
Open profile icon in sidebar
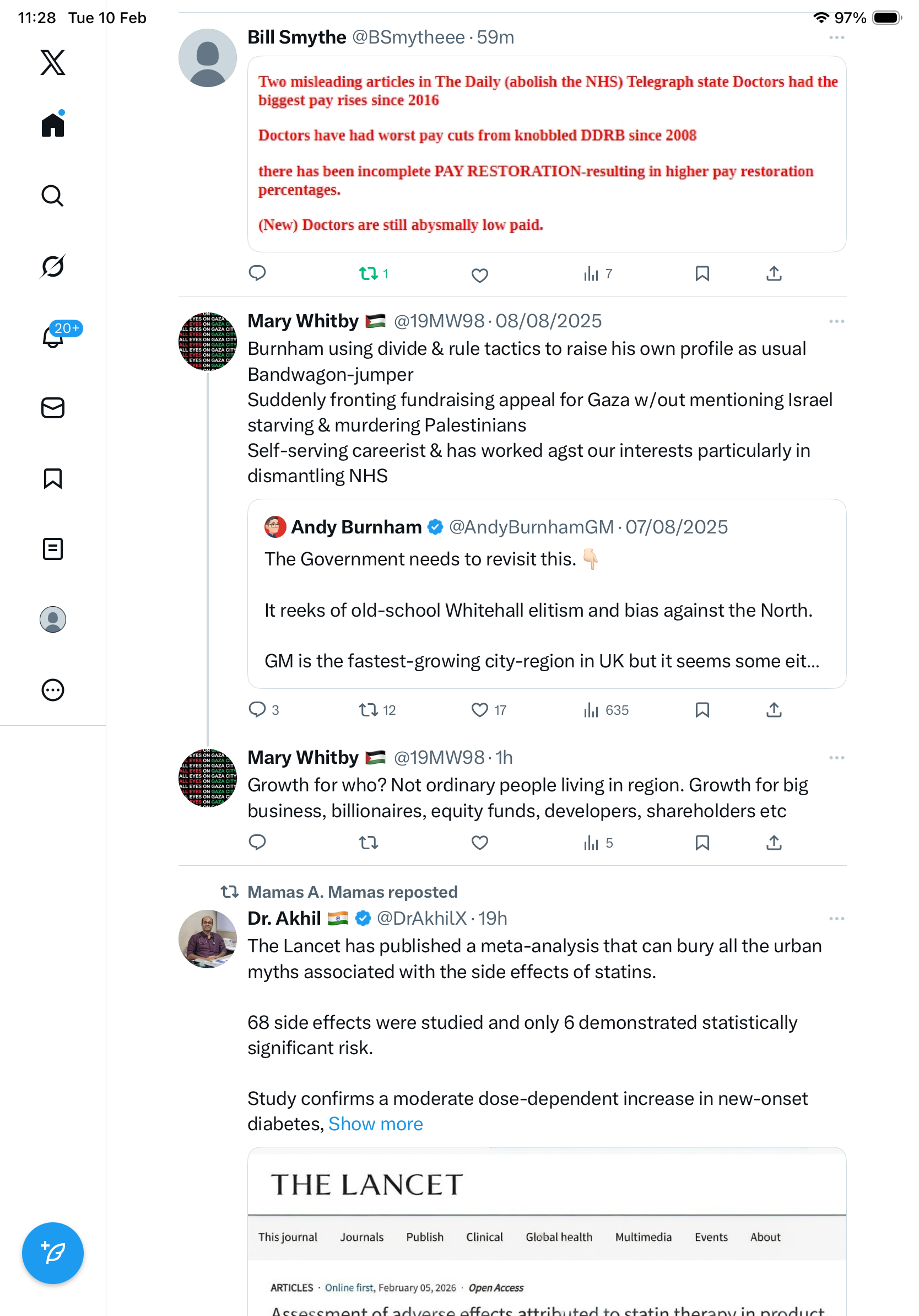tap(53, 619)
